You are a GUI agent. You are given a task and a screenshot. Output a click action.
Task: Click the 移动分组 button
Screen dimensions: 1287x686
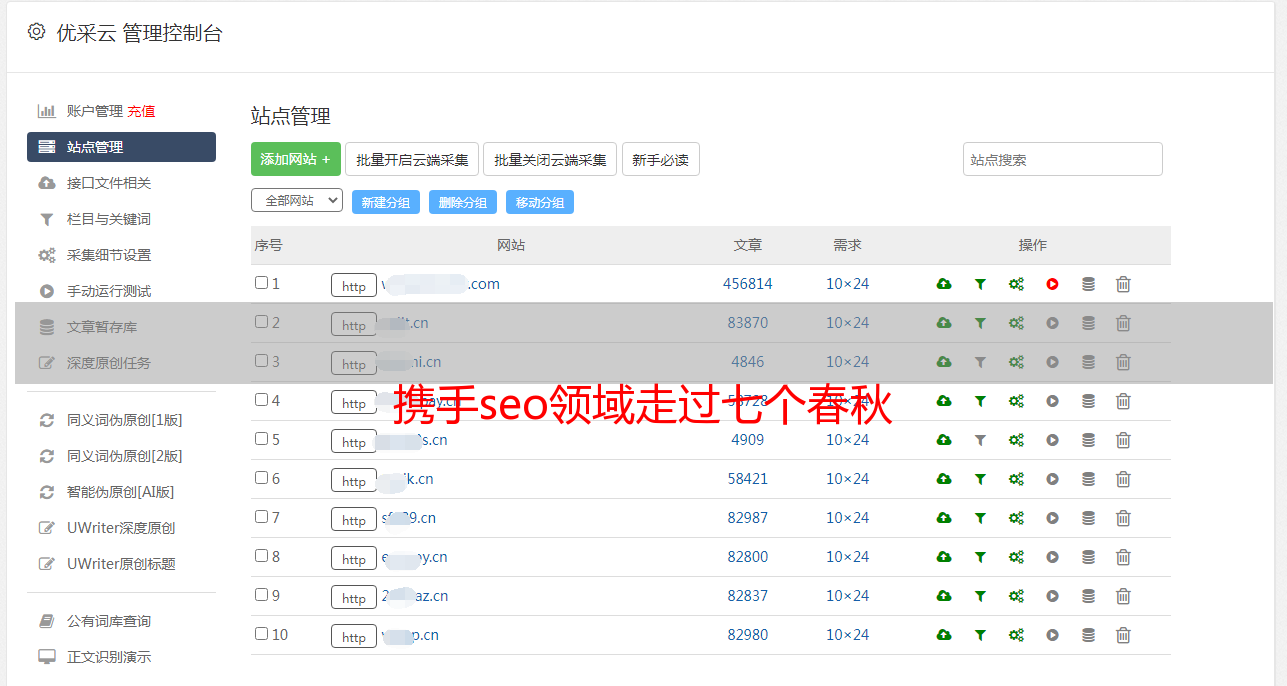(540, 202)
